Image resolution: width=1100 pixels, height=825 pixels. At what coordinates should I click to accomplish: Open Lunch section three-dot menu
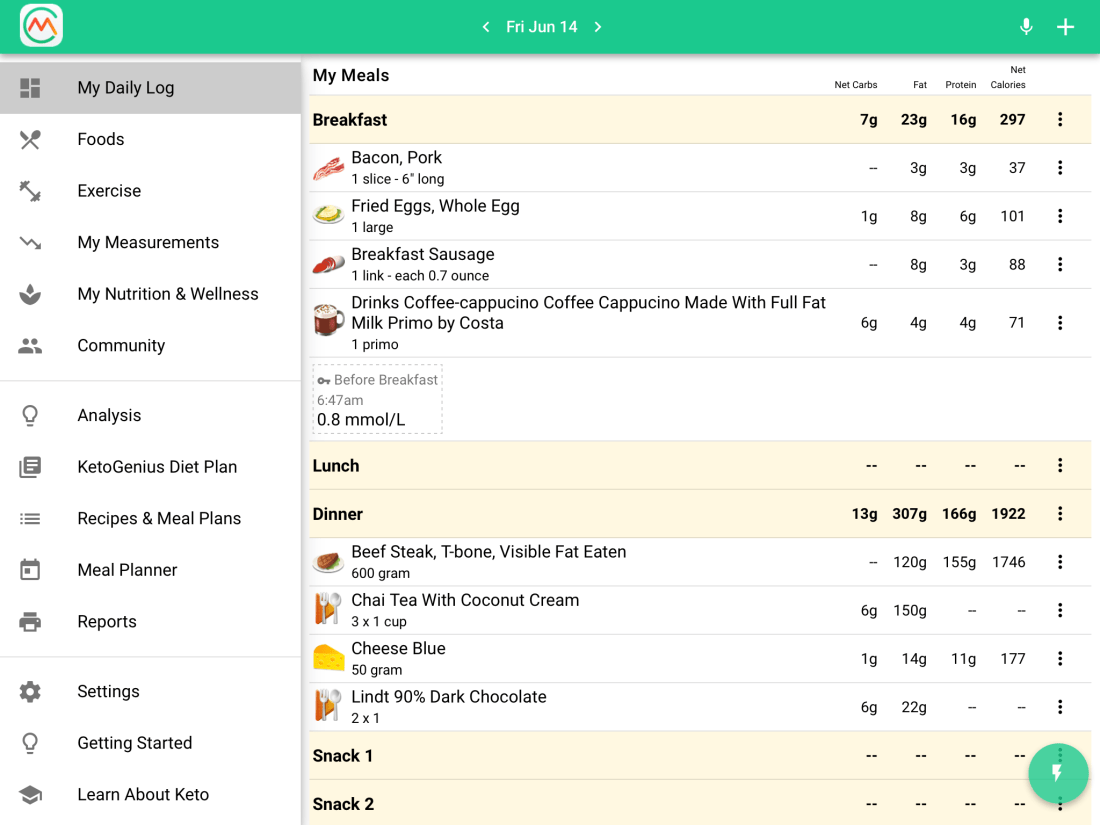pyautogui.click(x=1060, y=466)
